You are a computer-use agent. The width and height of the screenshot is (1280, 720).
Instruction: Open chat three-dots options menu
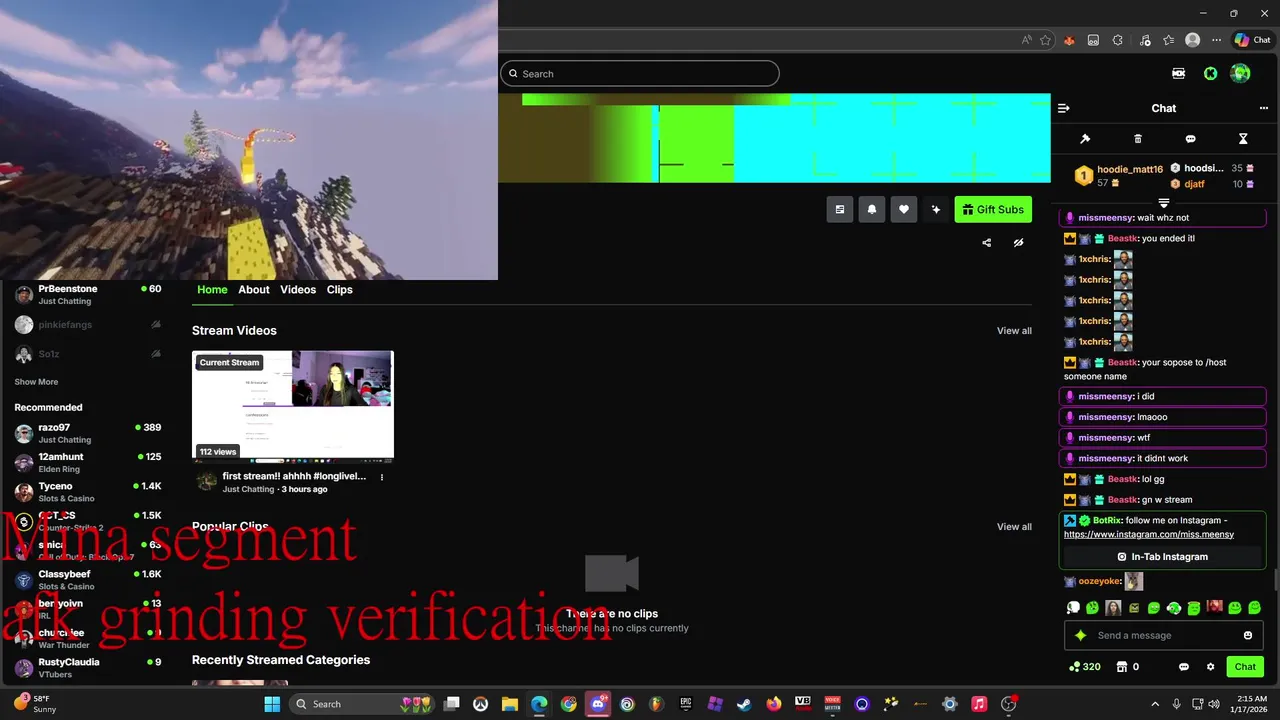point(1264,108)
